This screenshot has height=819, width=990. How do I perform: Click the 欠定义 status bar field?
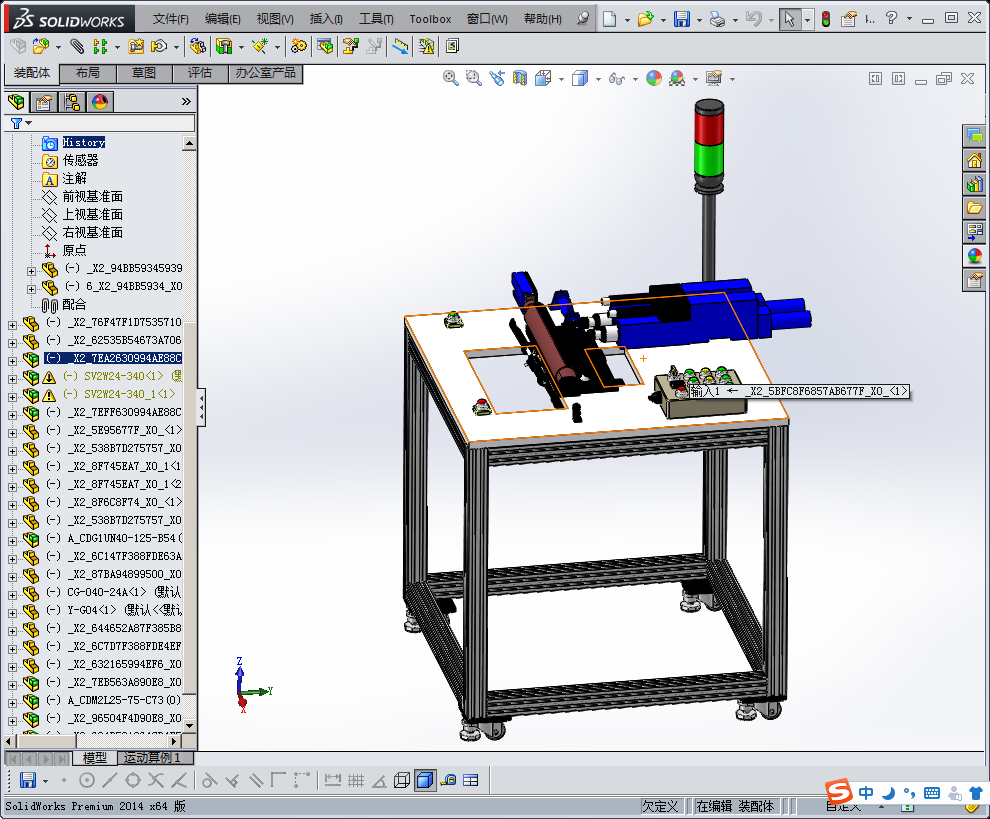pyautogui.click(x=660, y=806)
